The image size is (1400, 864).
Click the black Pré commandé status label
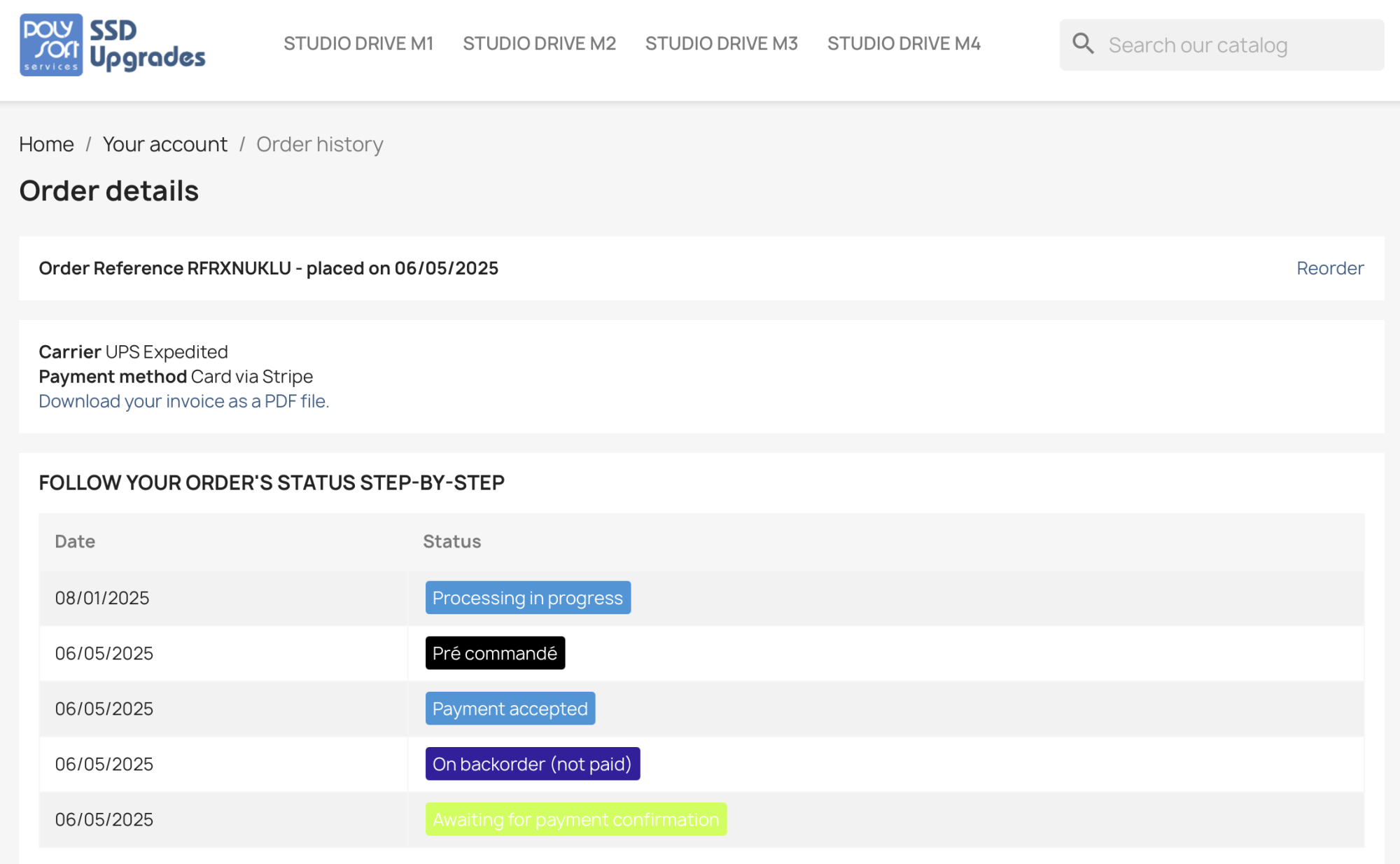[x=494, y=653]
